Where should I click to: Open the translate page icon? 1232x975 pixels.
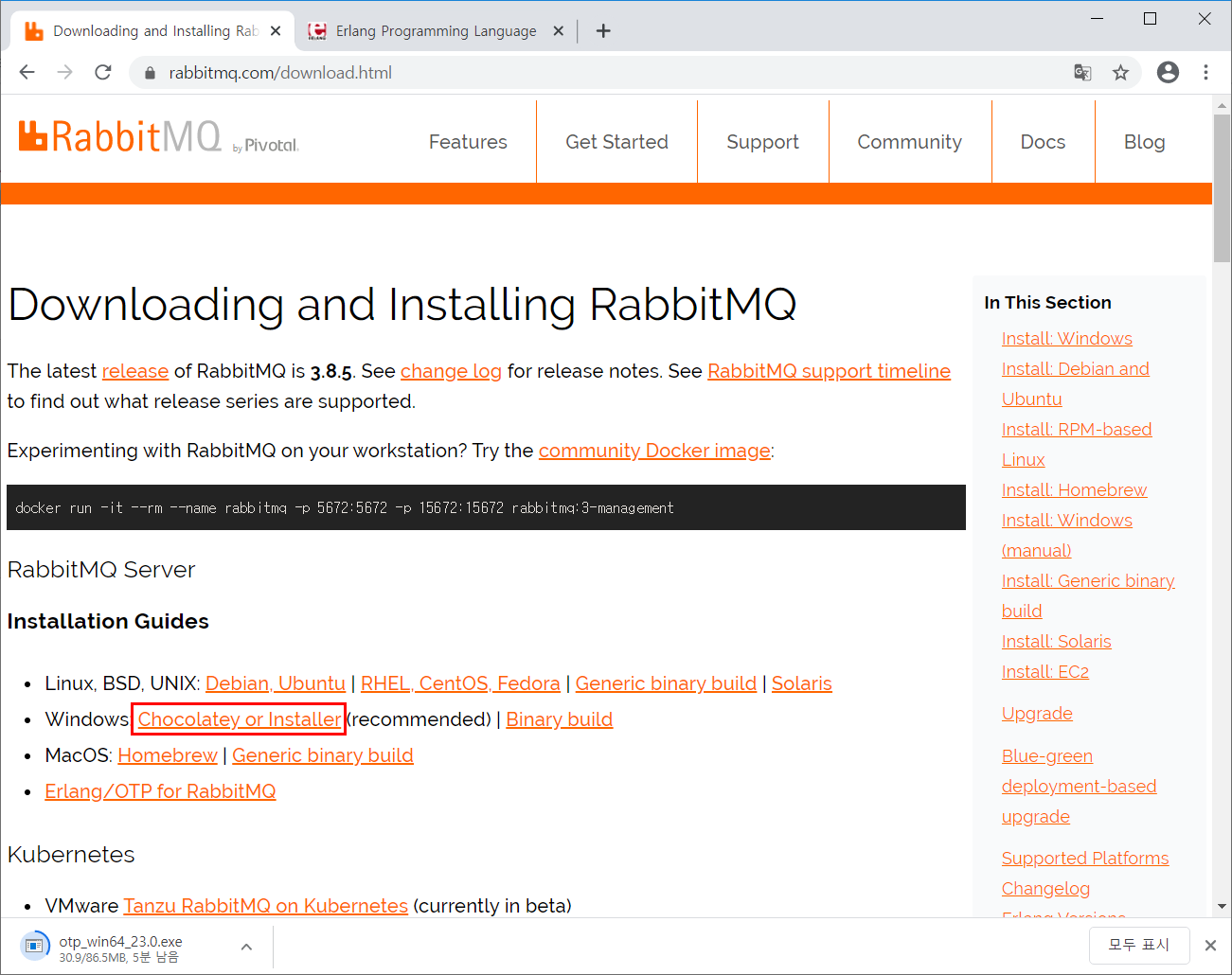coord(1082,73)
